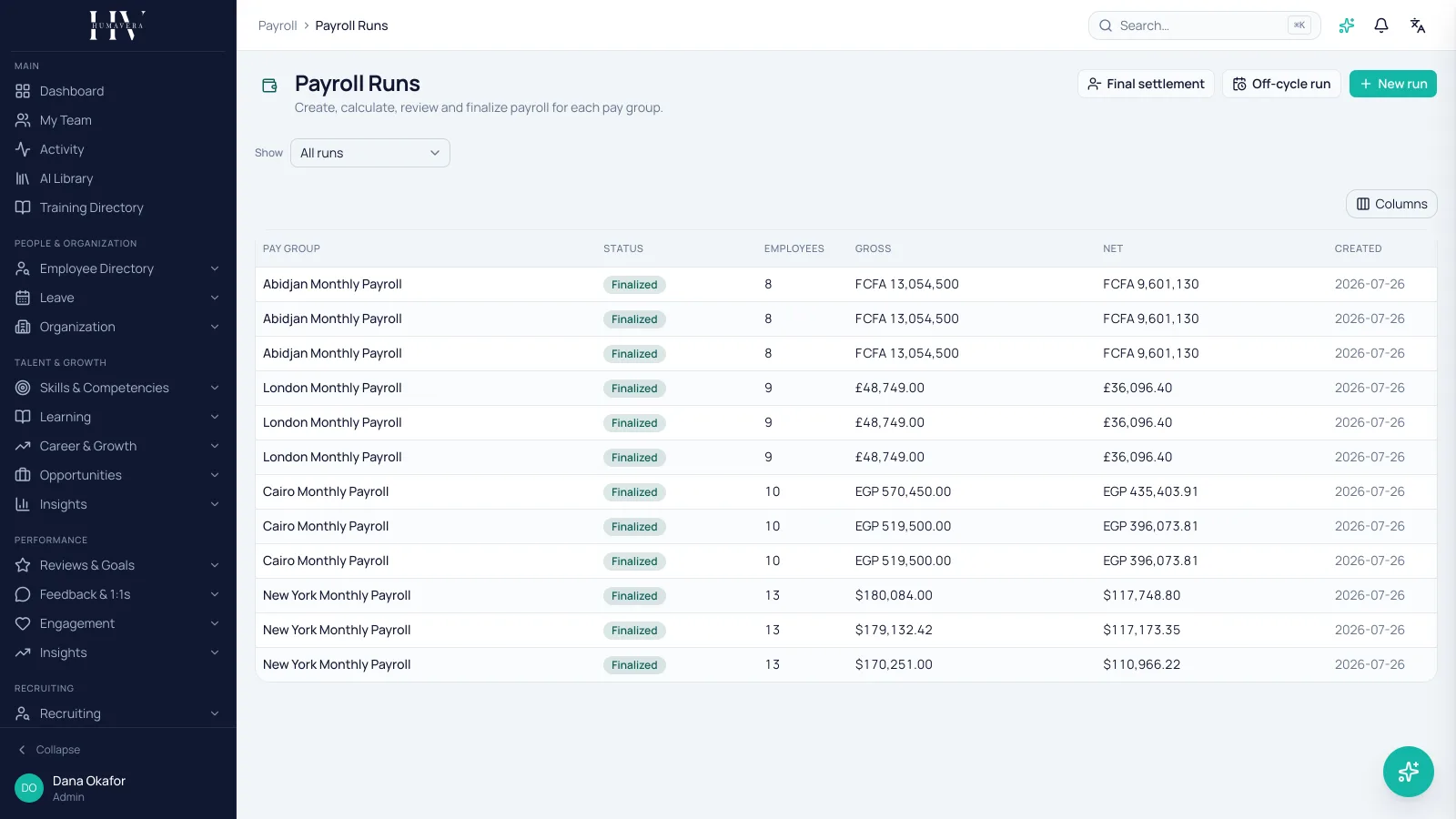Expand the Opportunities chevron
This screenshot has width=1456, height=819.
click(215, 475)
